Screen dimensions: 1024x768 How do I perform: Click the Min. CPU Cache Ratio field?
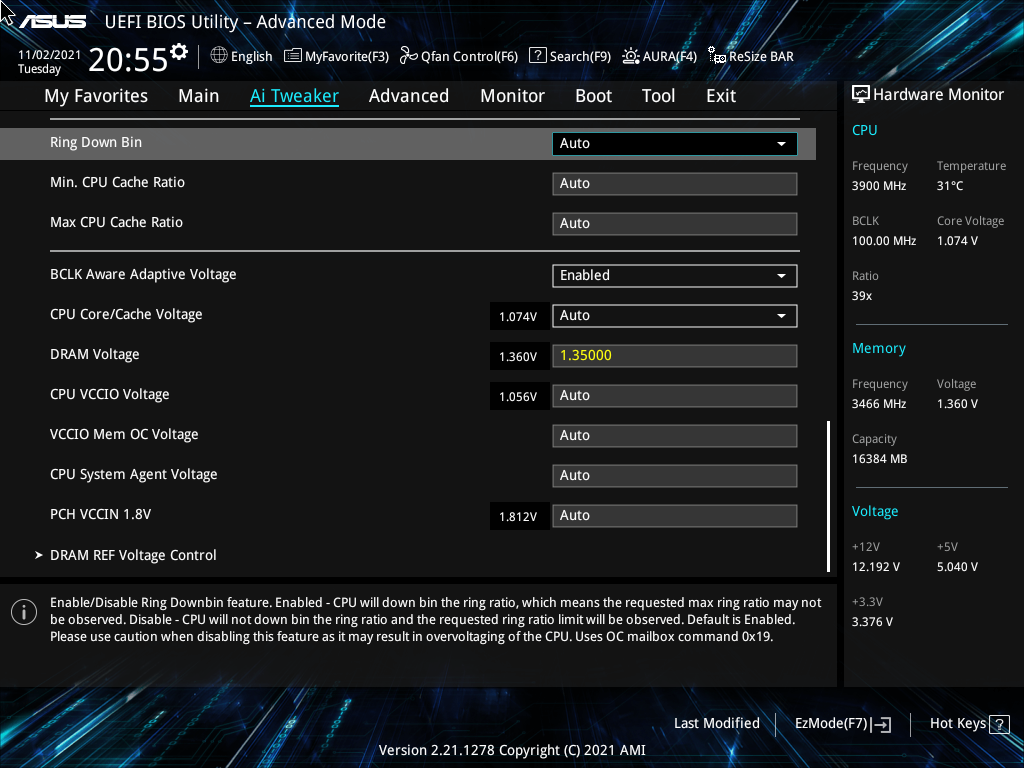[x=675, y=184]
